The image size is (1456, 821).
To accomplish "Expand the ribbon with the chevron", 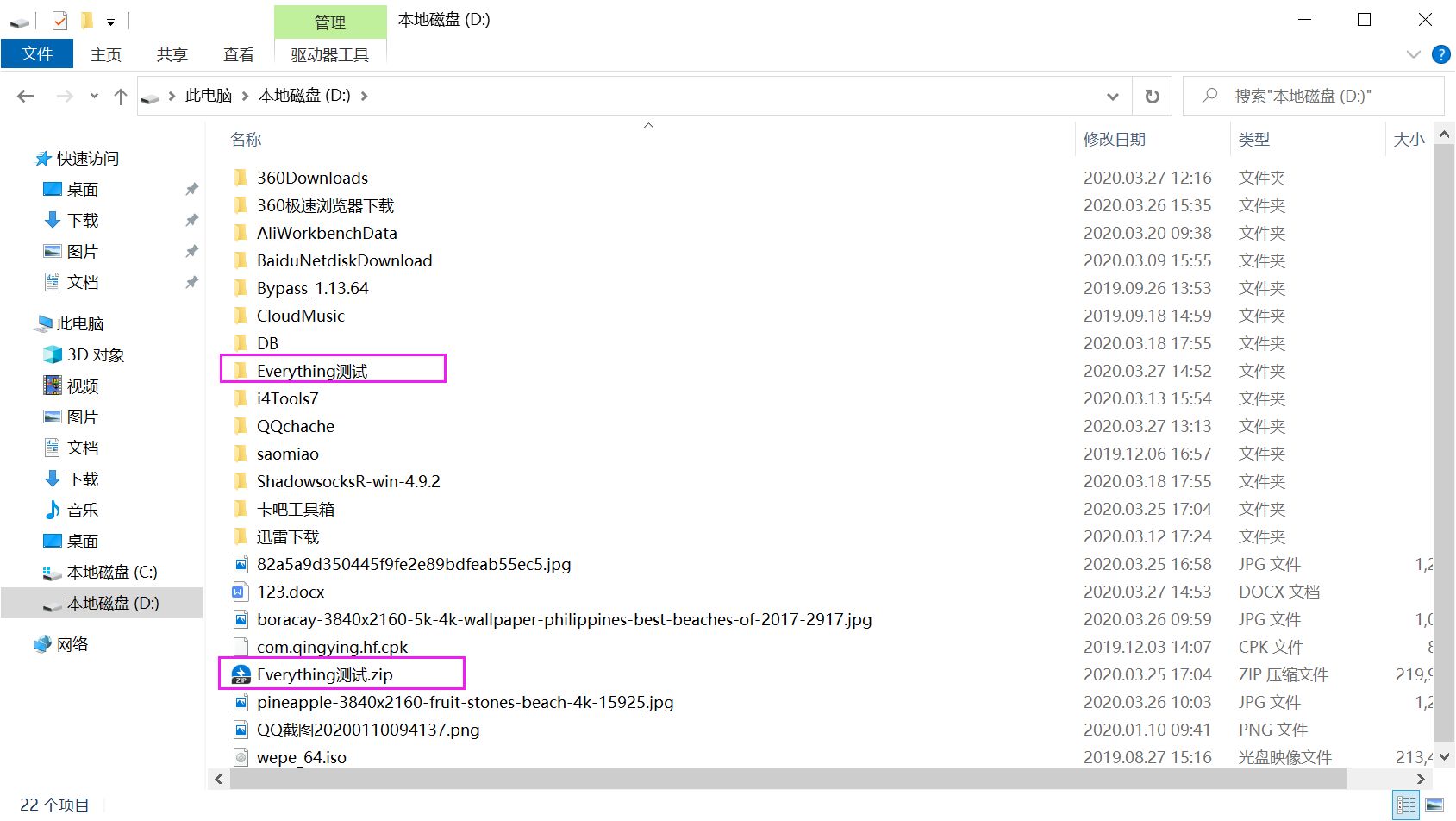I will coord(1413,54).
